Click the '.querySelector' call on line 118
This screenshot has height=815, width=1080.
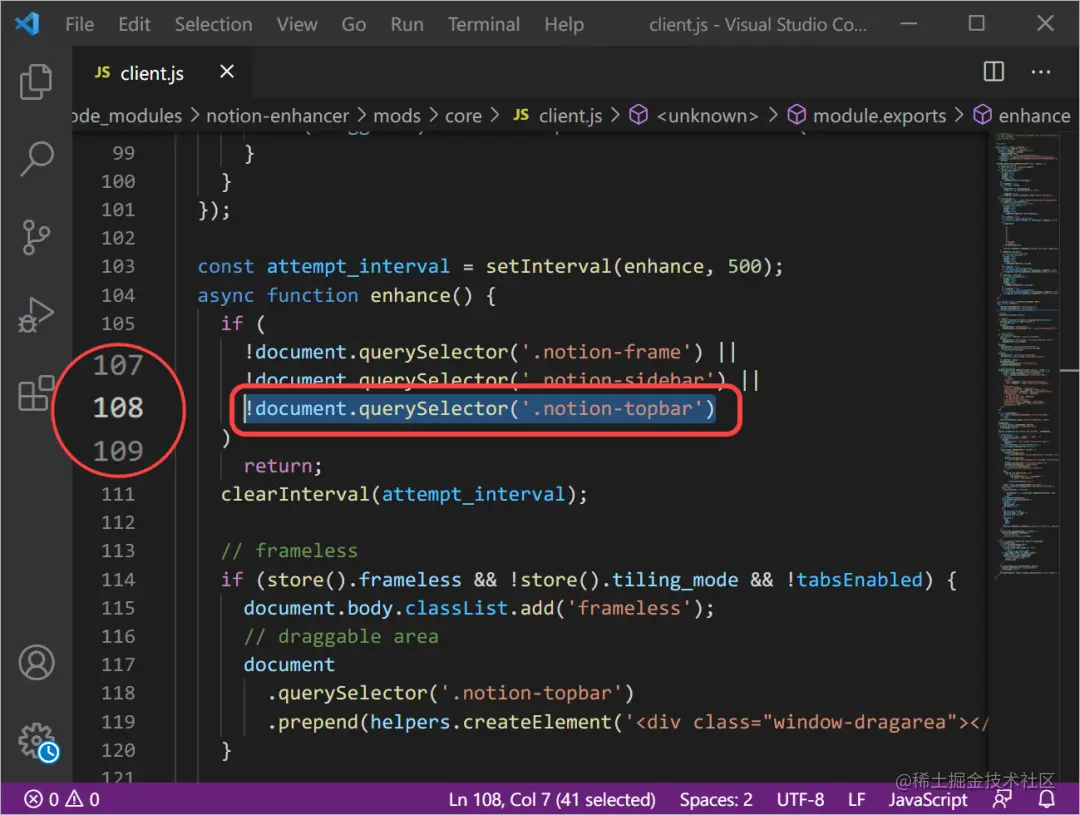tap(346, 693)
